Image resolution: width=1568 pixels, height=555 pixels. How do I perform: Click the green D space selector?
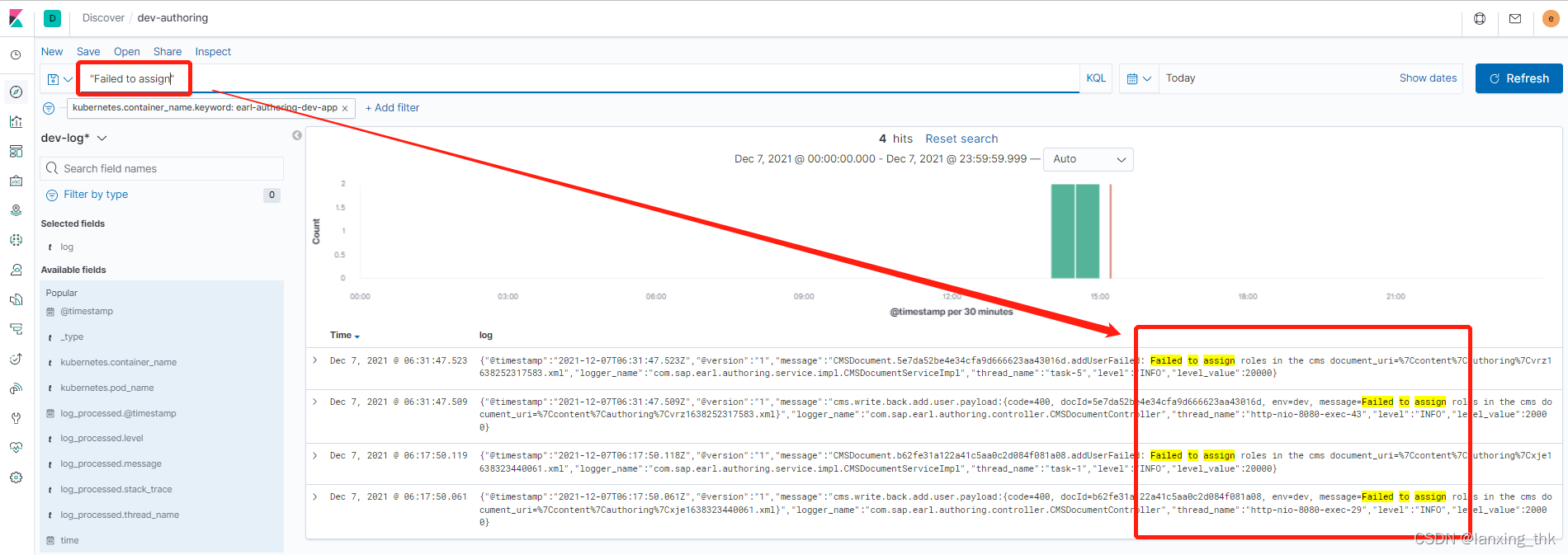(53, 18)
